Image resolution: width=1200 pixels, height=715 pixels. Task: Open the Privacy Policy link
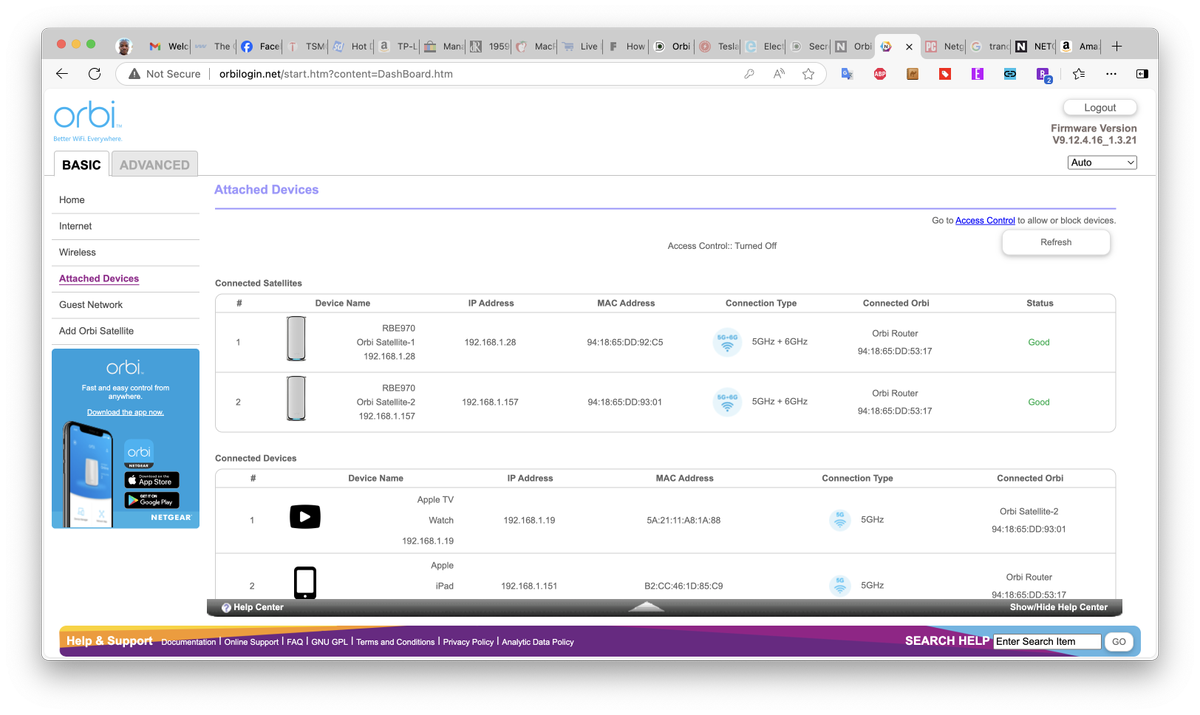(468, 642)
